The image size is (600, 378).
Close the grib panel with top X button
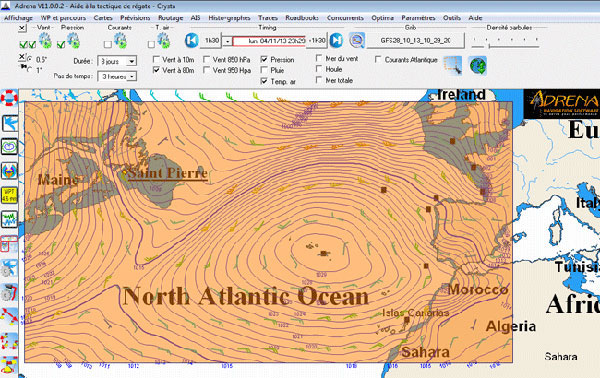point(22,28)
